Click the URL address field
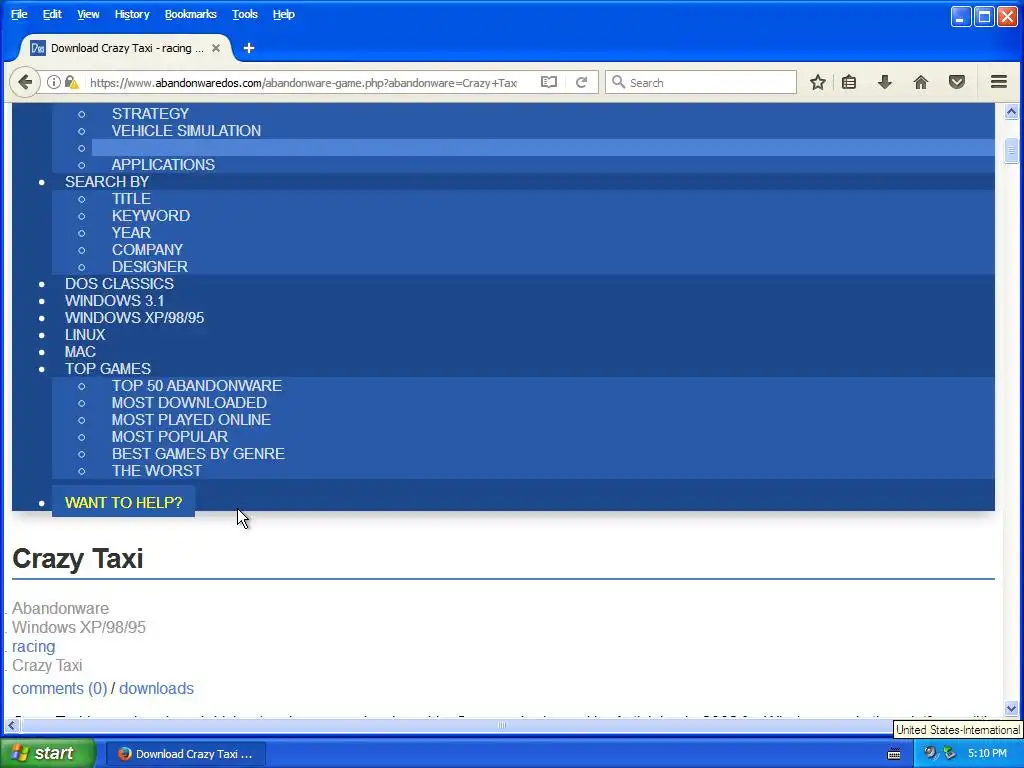The height and width of the screenshot is (768, 1024). point(304,82)
